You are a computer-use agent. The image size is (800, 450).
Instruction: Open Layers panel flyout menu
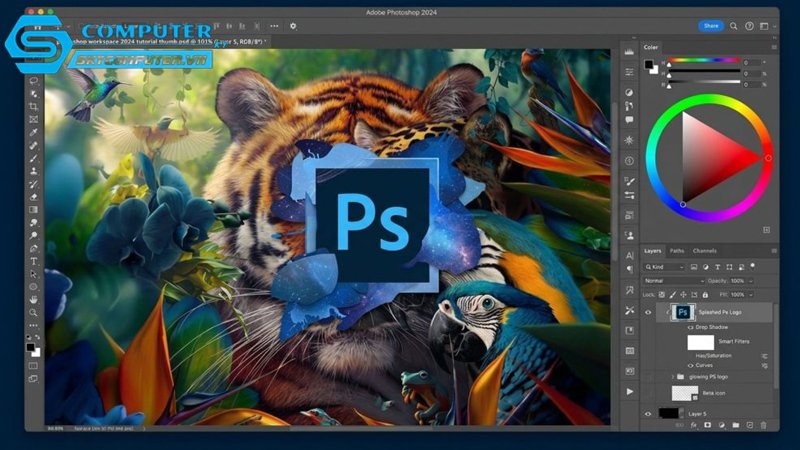pyautogui.click(x=774, y=251)
